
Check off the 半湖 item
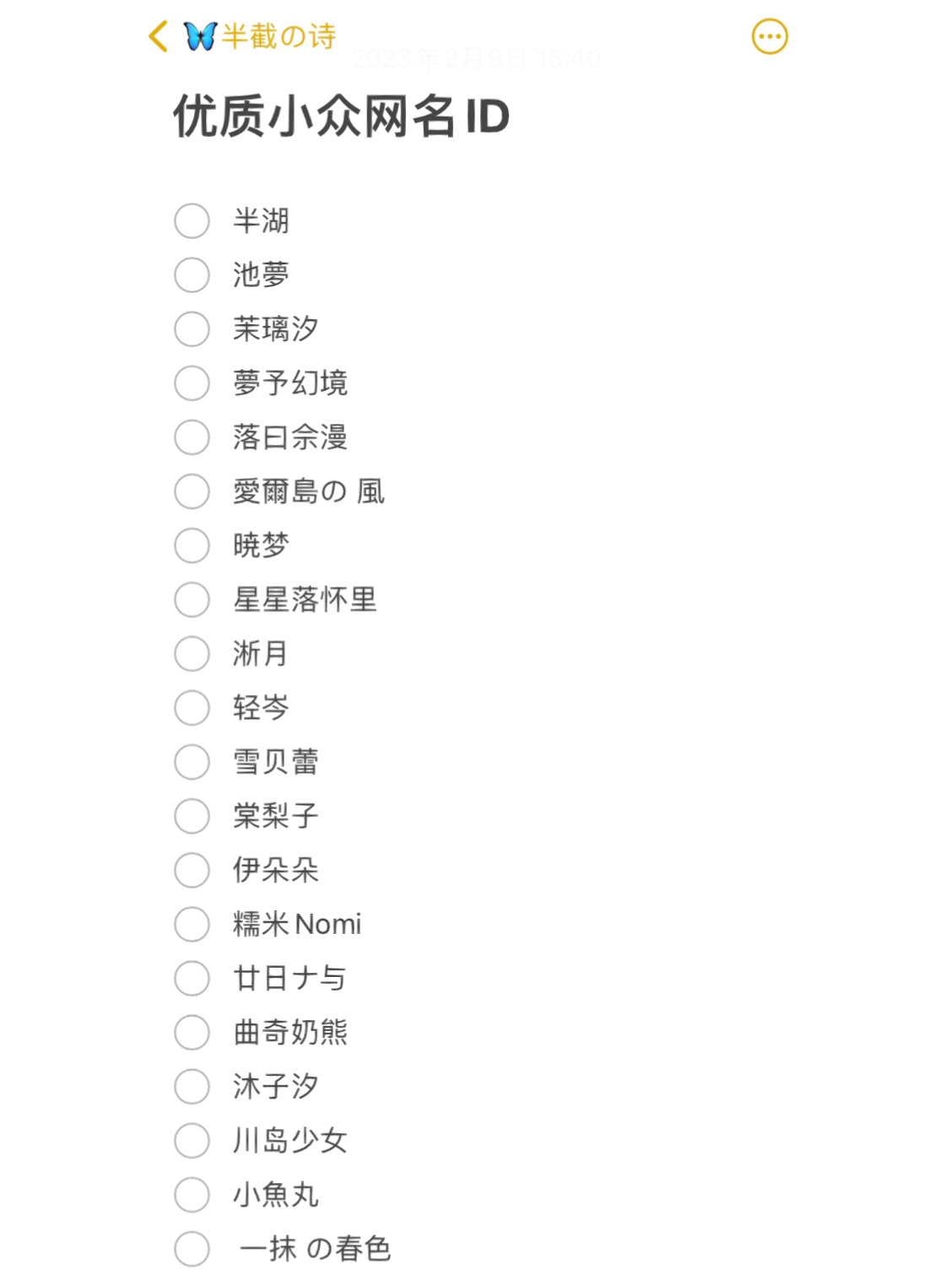191,221
